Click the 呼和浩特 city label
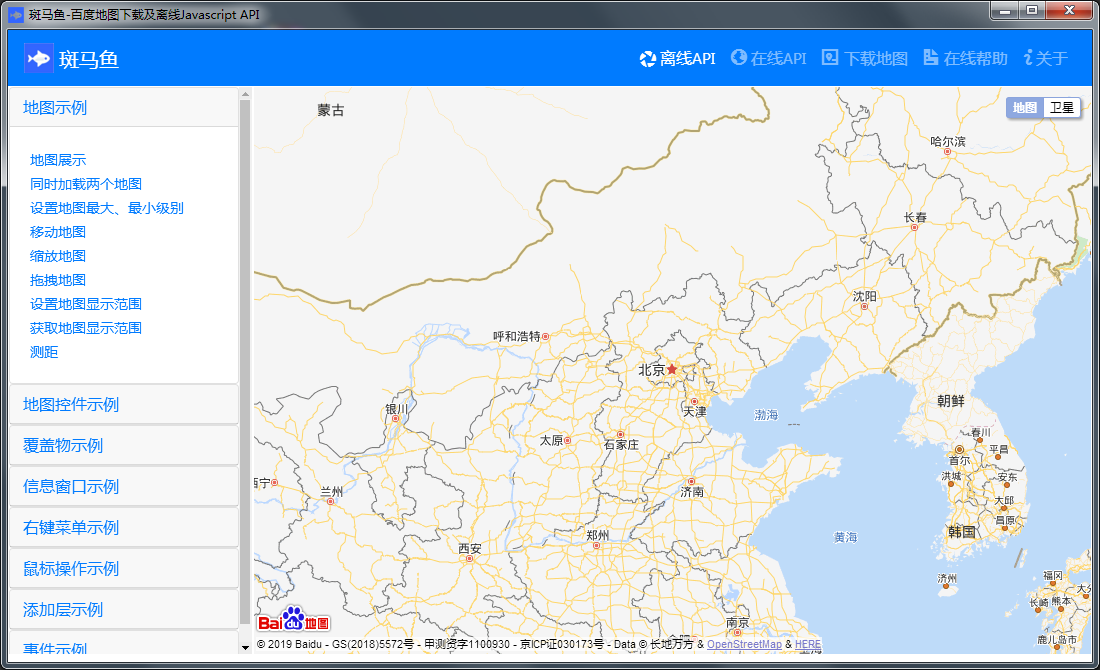Image resolution: width=1100 pixels, height=670 pixels. 517,336
